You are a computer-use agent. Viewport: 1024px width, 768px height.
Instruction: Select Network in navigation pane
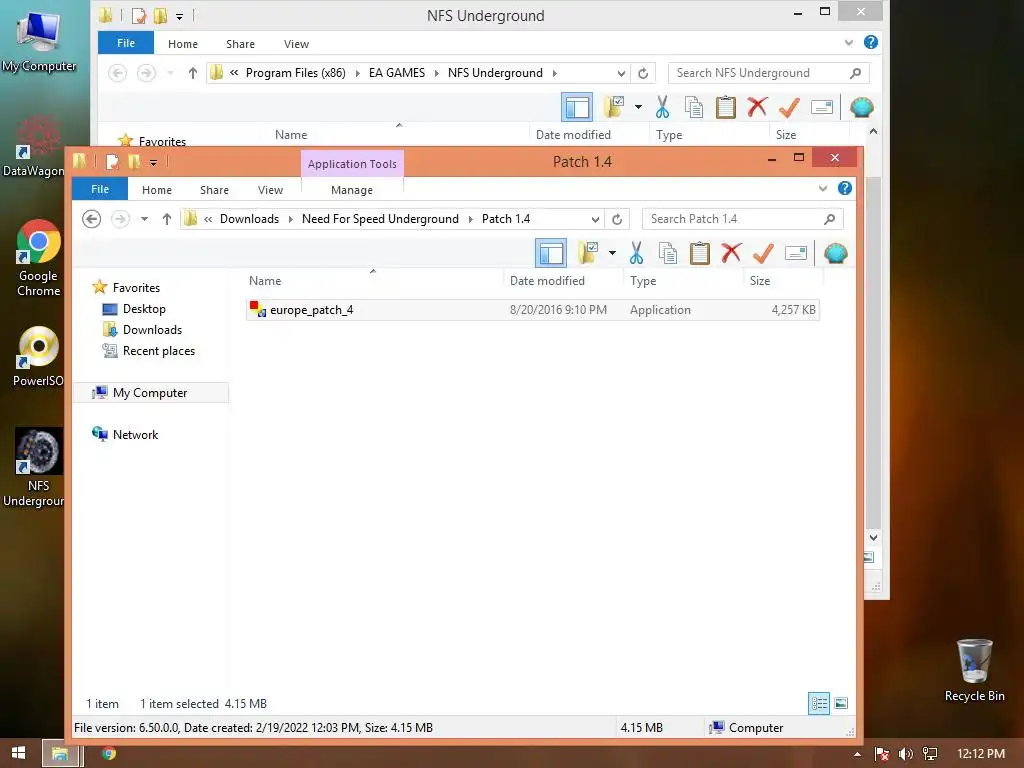[x=135, y=434]
